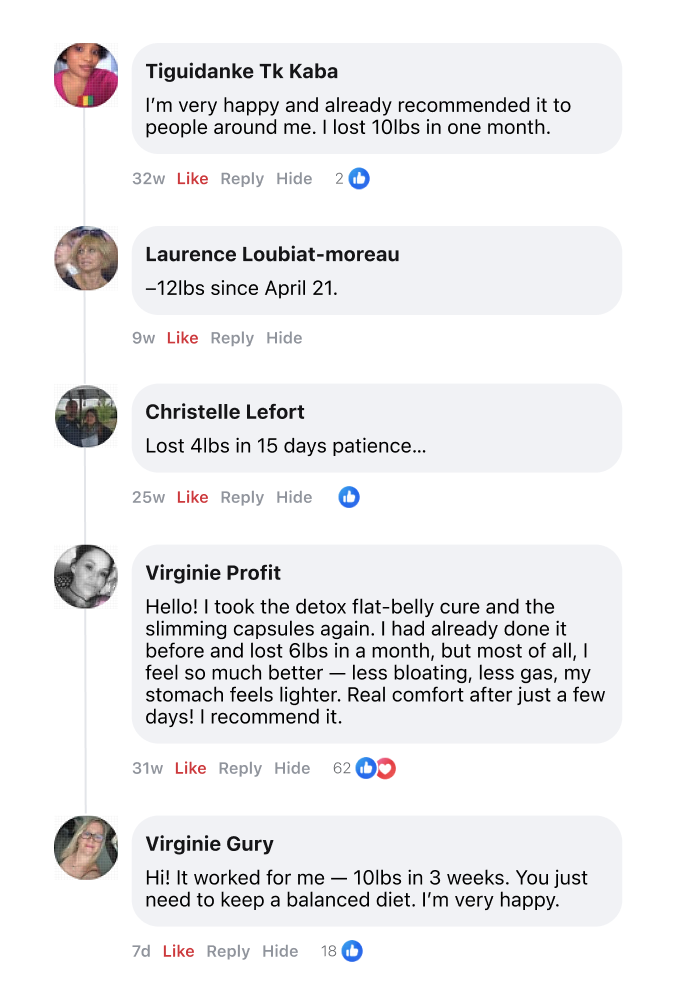677x1006 pixels.
Task: Click the 31w timestamp on Virginie Profit's comment
Action: coord(147,768)
